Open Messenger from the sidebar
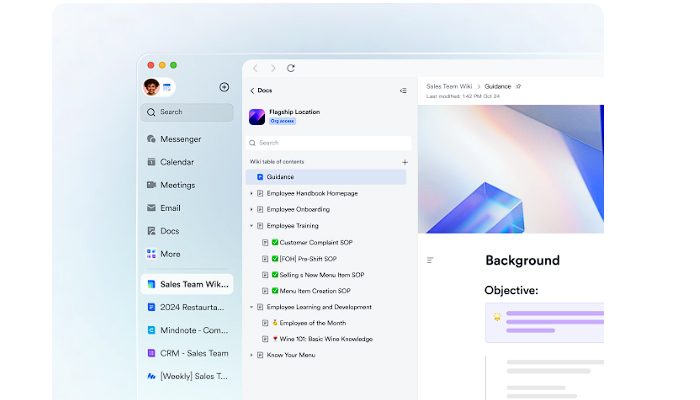700x400 pixels. pyautogui.click(x=180, y=139)
